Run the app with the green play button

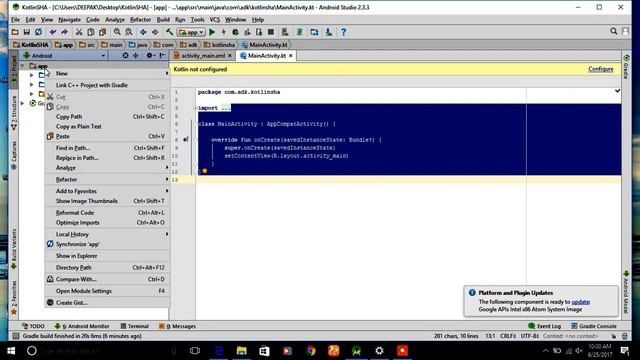212,32
